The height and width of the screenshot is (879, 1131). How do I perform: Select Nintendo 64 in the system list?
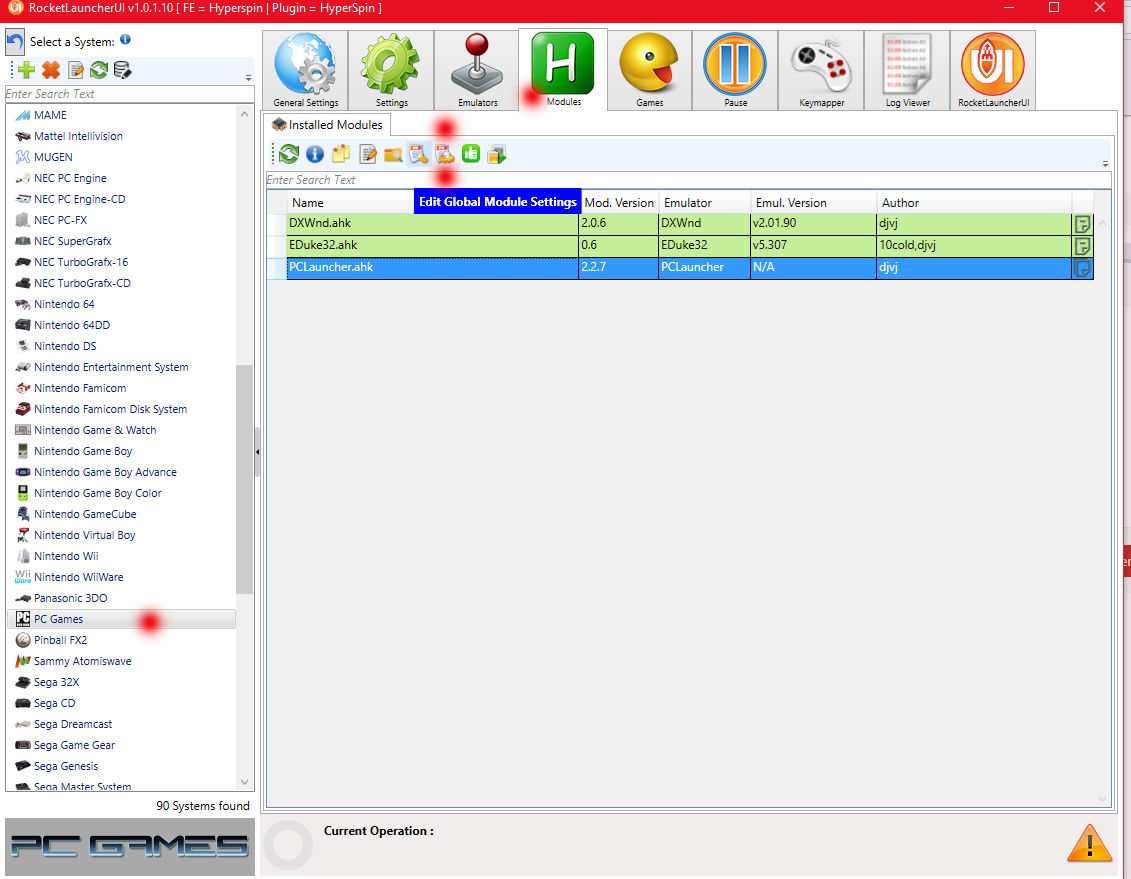(64, 304)
